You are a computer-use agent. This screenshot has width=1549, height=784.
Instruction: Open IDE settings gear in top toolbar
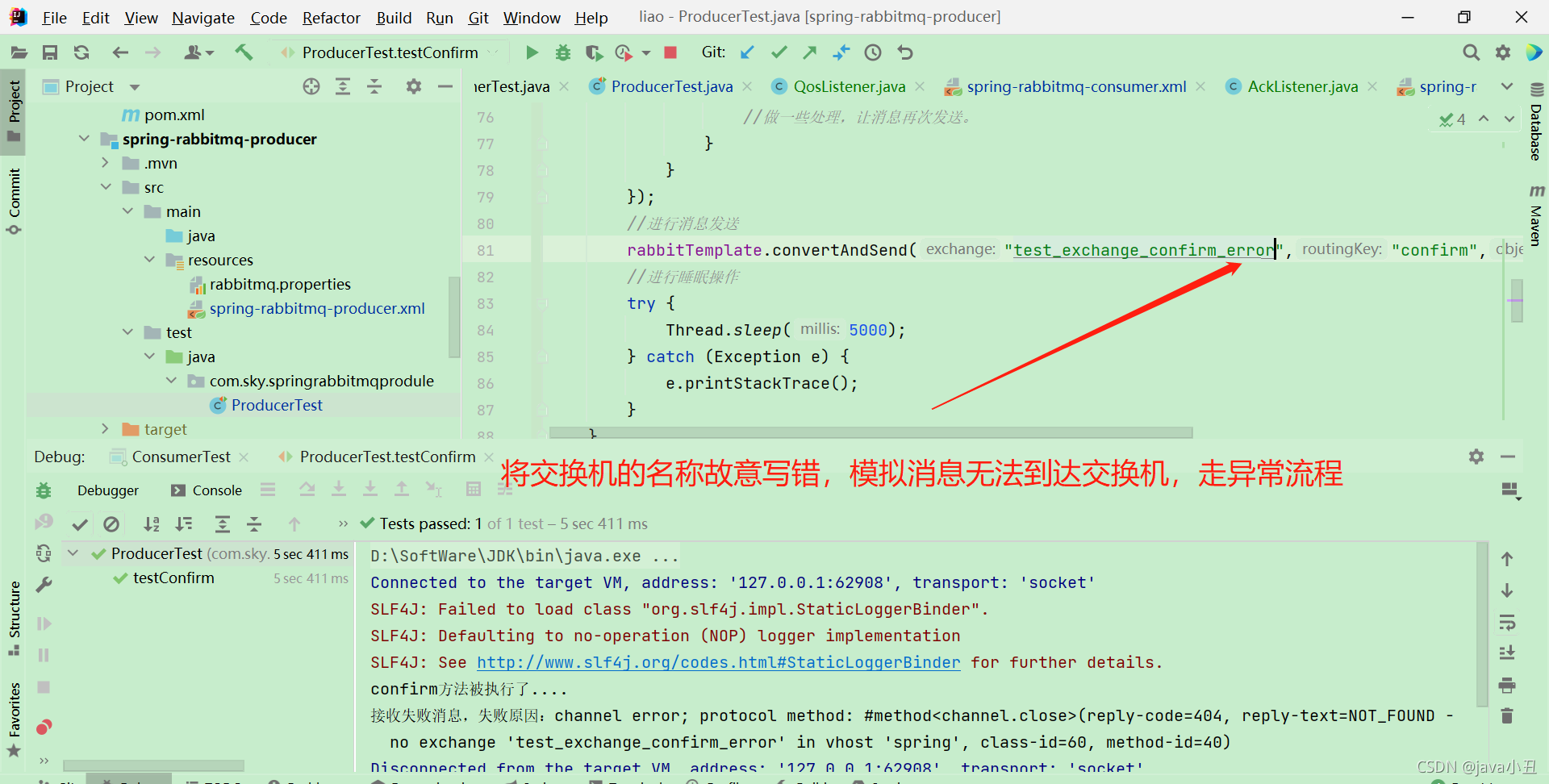(1502, 52)
